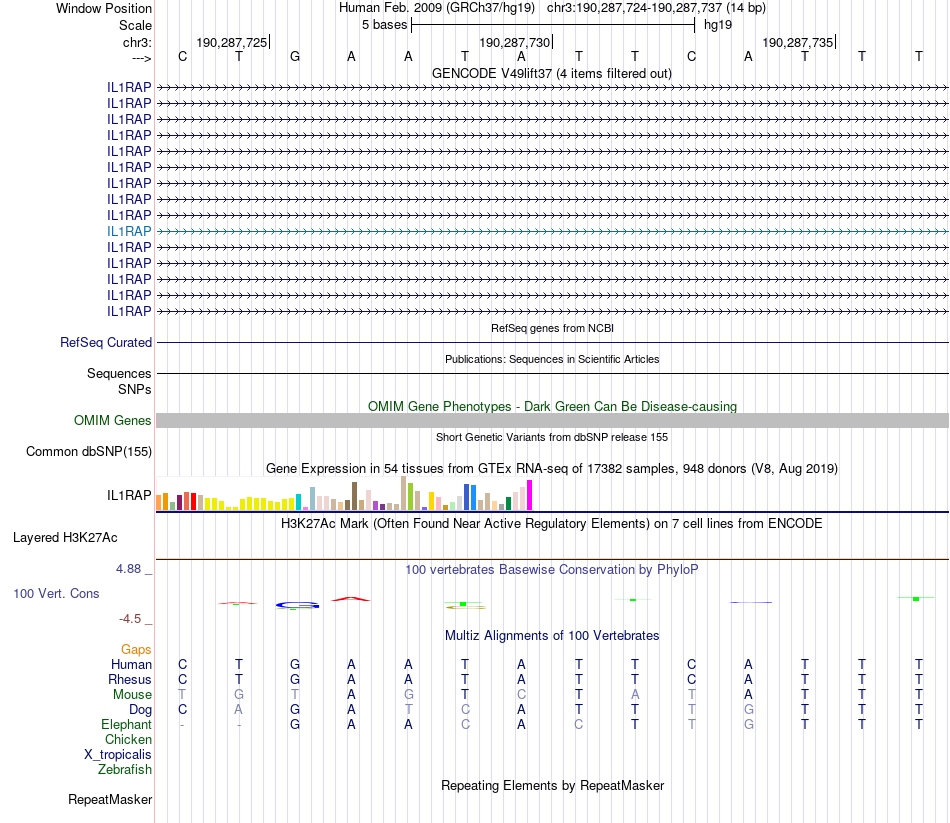Click the blue G conservation logo in PhyloP
Image resolution: width=950 pixels, height=823 pixels.
pos(297,605)
